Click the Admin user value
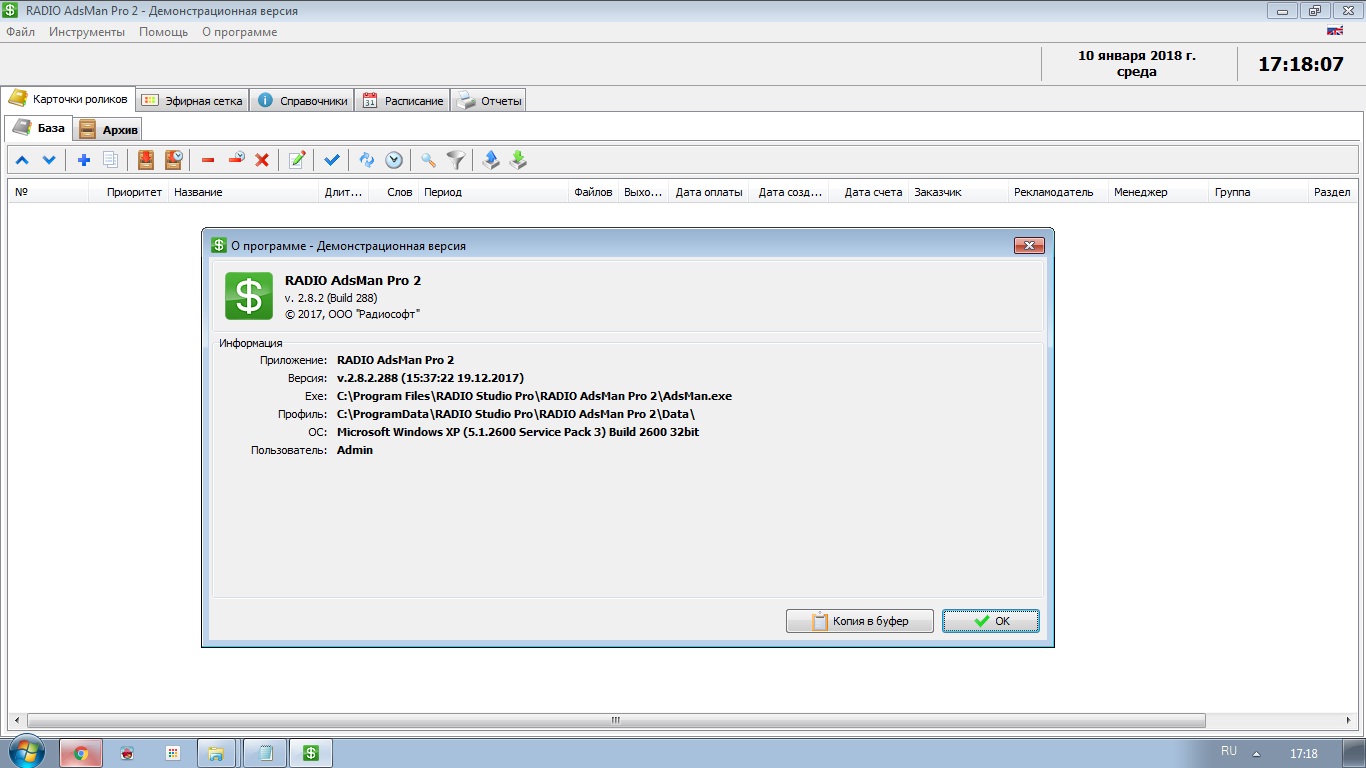The image size is (1366, 768). (x=355, y=450)
